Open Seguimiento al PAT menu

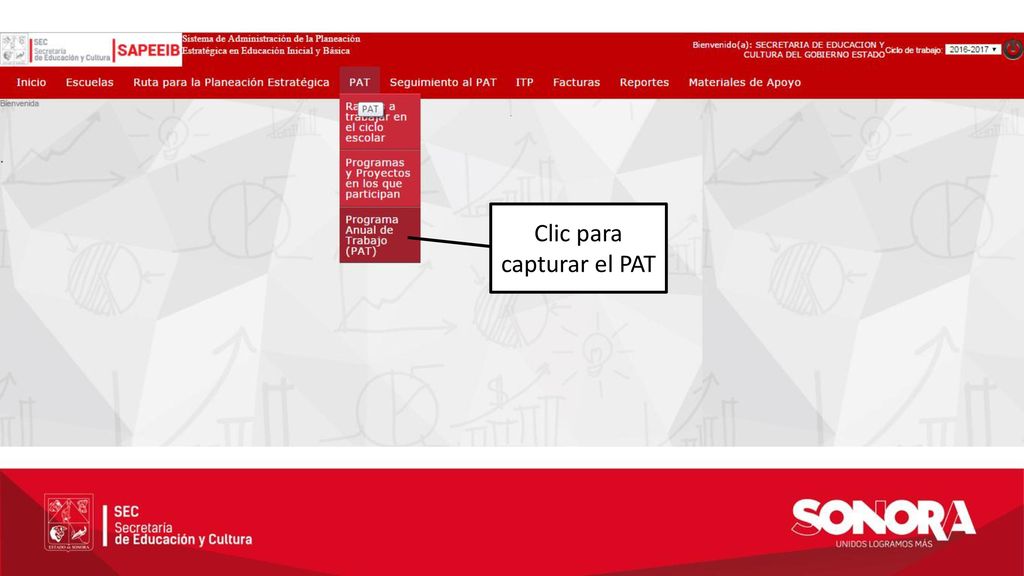click(x=443, y=82)
